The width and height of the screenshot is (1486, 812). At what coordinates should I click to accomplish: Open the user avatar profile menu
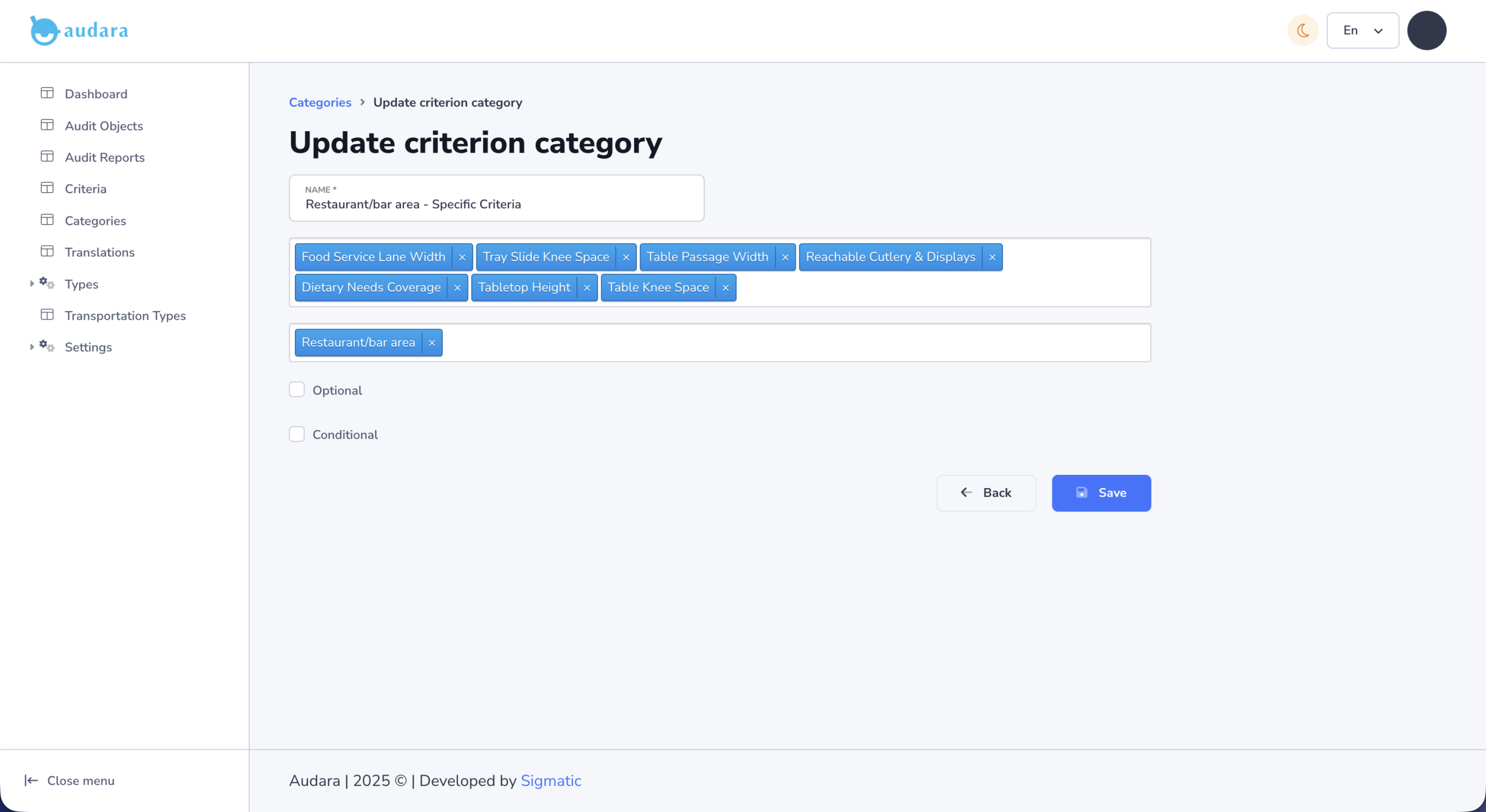coord(1426,31)
